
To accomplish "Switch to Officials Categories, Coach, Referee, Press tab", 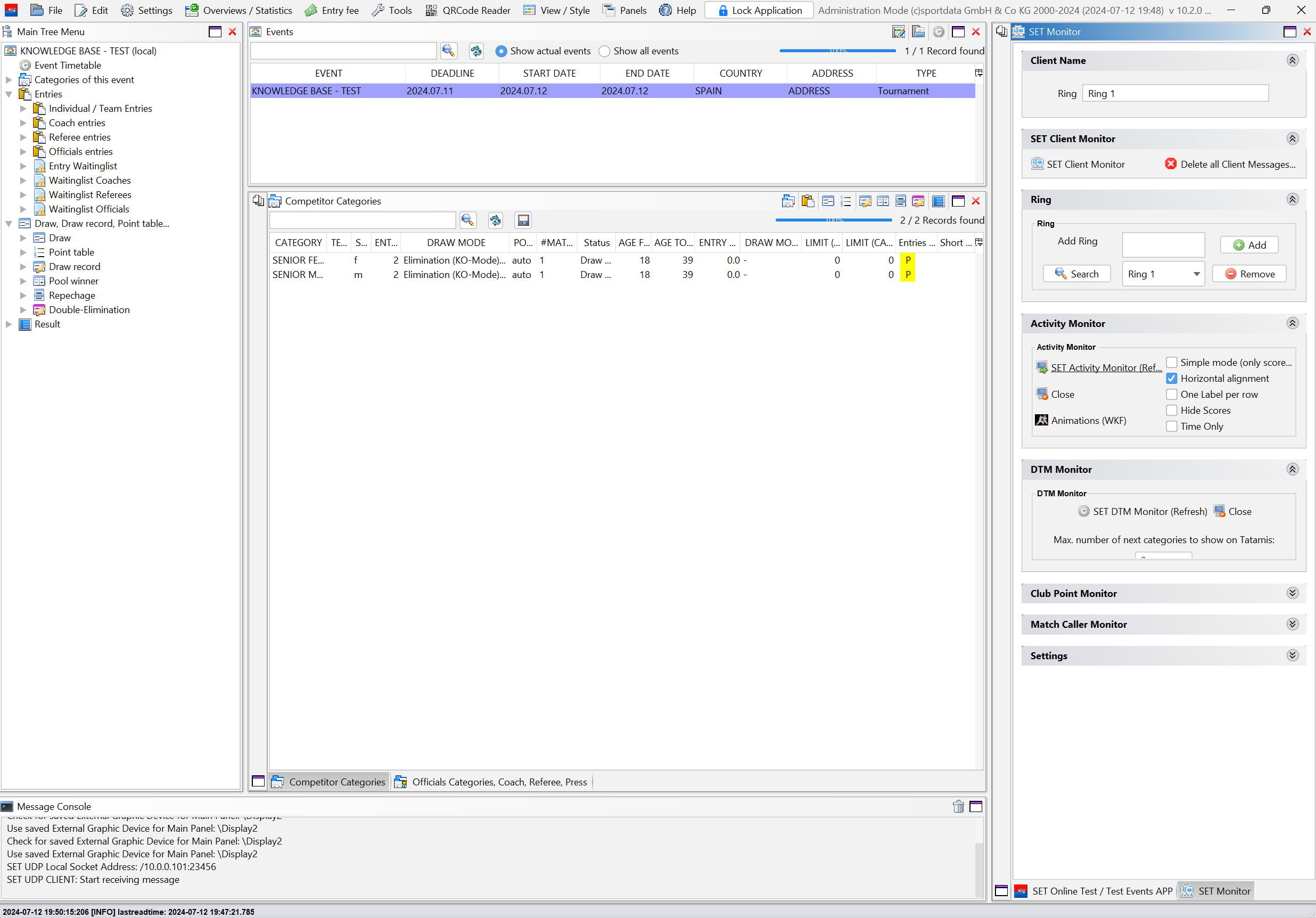I will click(492, 782).
